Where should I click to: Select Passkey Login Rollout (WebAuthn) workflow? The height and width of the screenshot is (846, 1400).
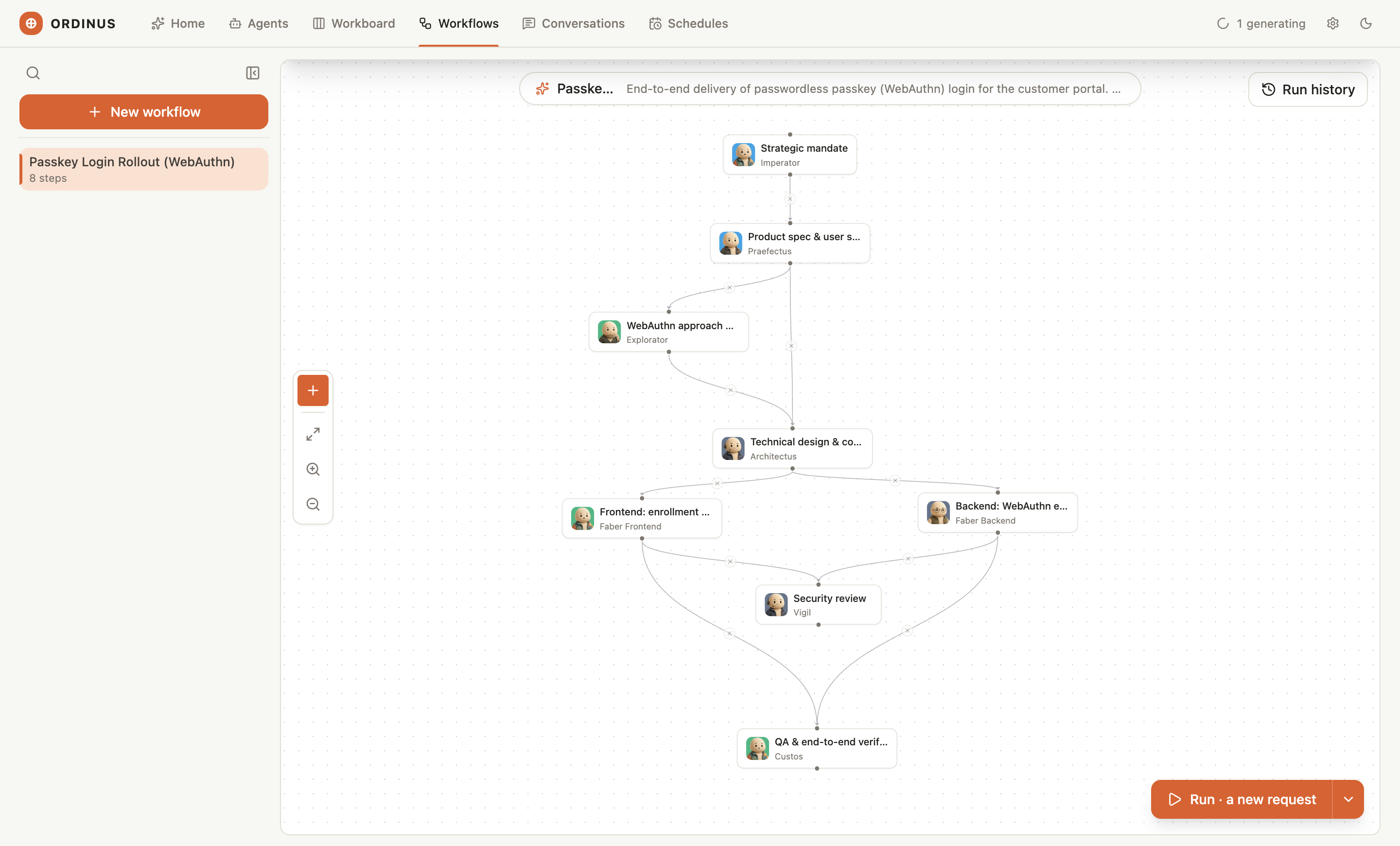pyautogui.click(x=144, y=169)
